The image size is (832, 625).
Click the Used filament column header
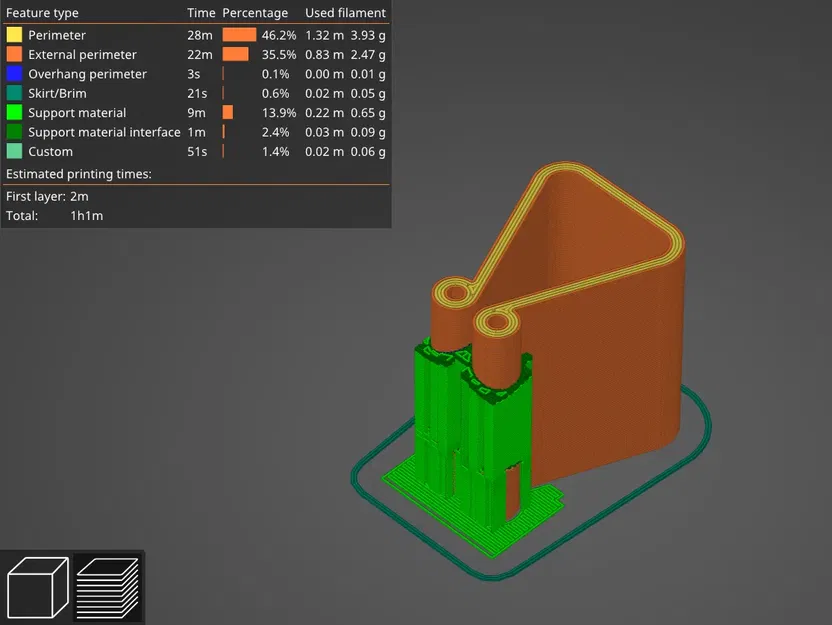tap(344, 13)
